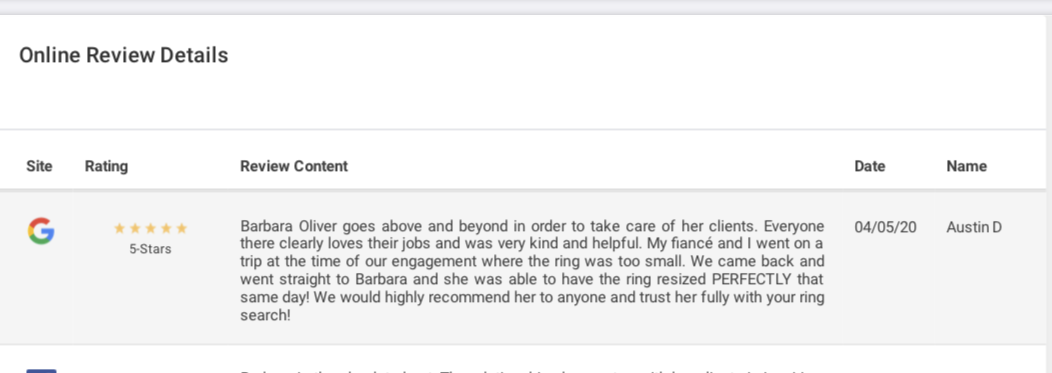Open reviewer name Austin D
The height and width of the screenshot is (373, 1052).
(974, 227)
